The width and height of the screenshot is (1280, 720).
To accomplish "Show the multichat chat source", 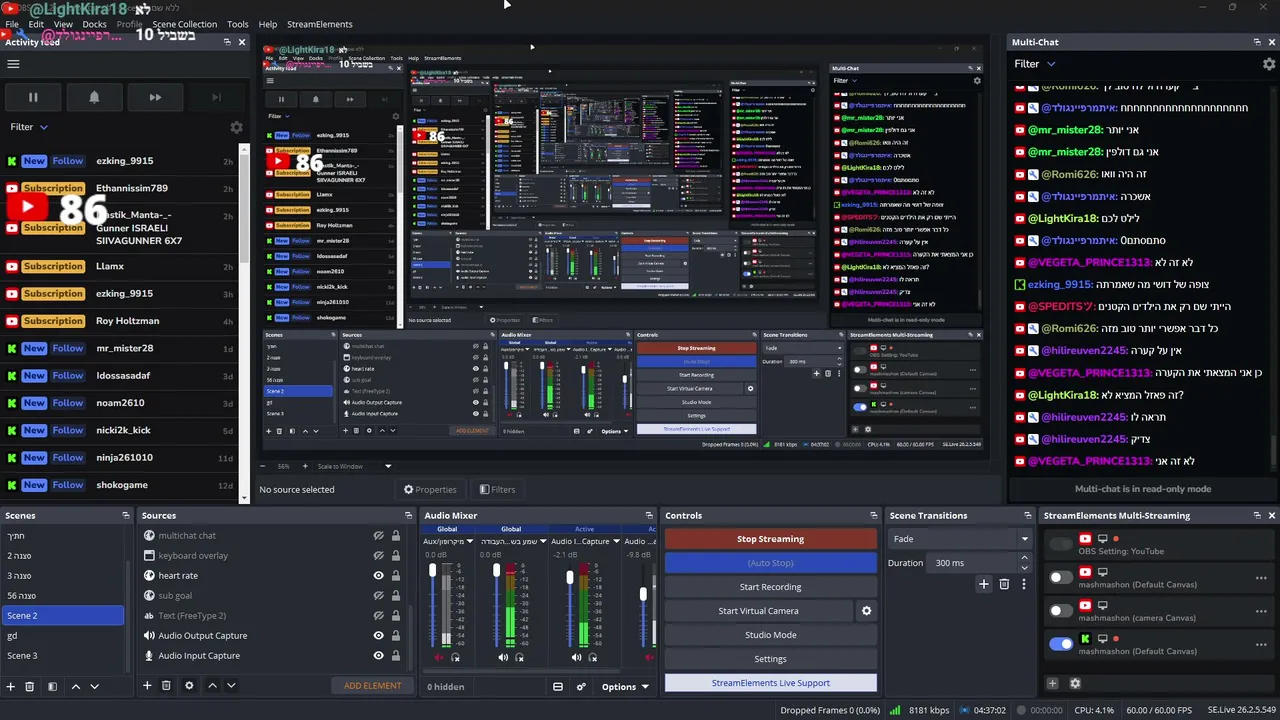I will pos(379,536).
